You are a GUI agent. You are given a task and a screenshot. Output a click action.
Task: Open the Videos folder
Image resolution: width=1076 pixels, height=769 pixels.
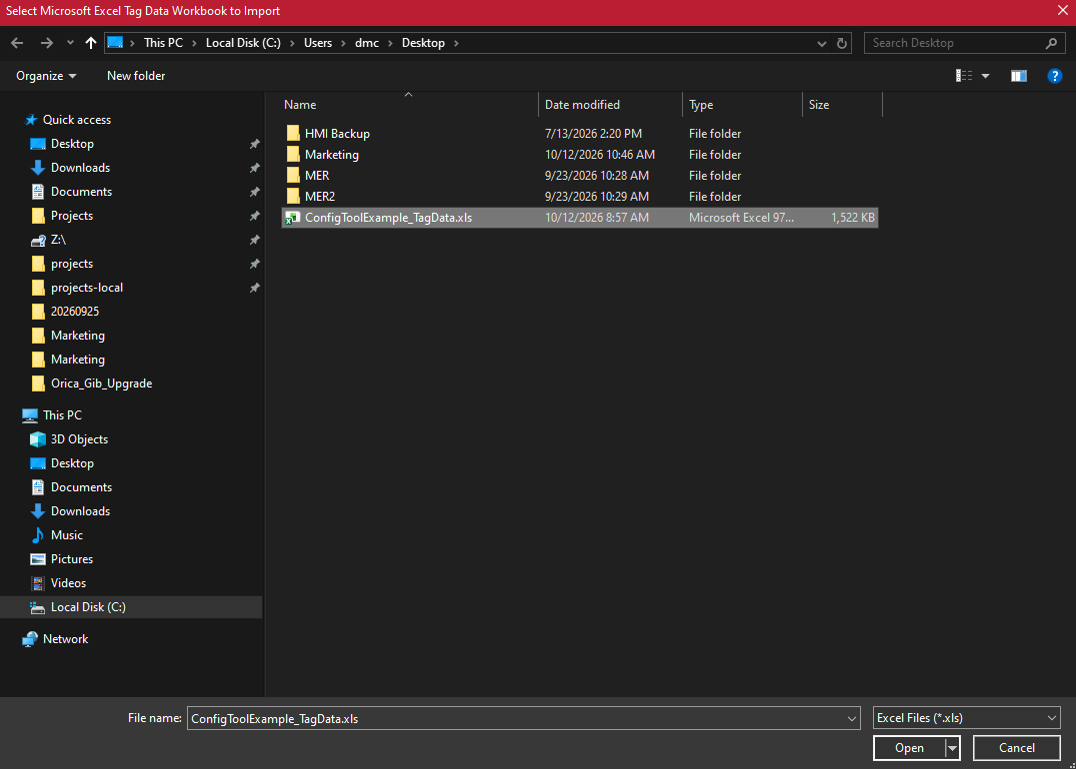[68, 583]
